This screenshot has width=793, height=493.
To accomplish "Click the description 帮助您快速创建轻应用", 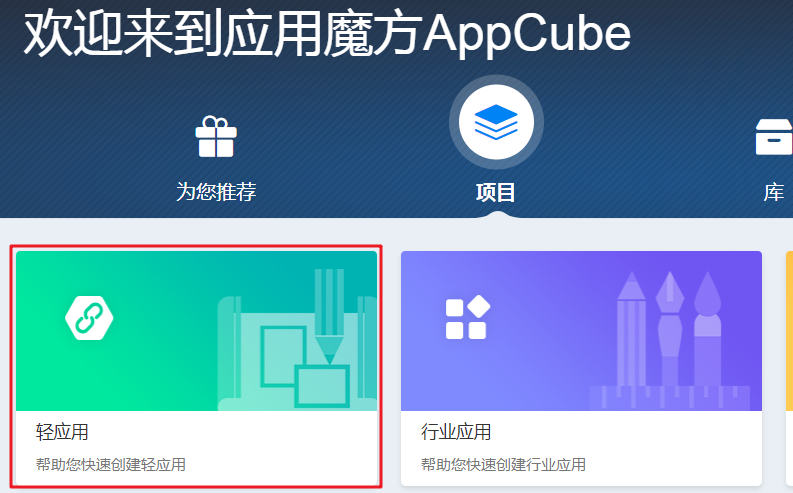I will coord(111,464).
